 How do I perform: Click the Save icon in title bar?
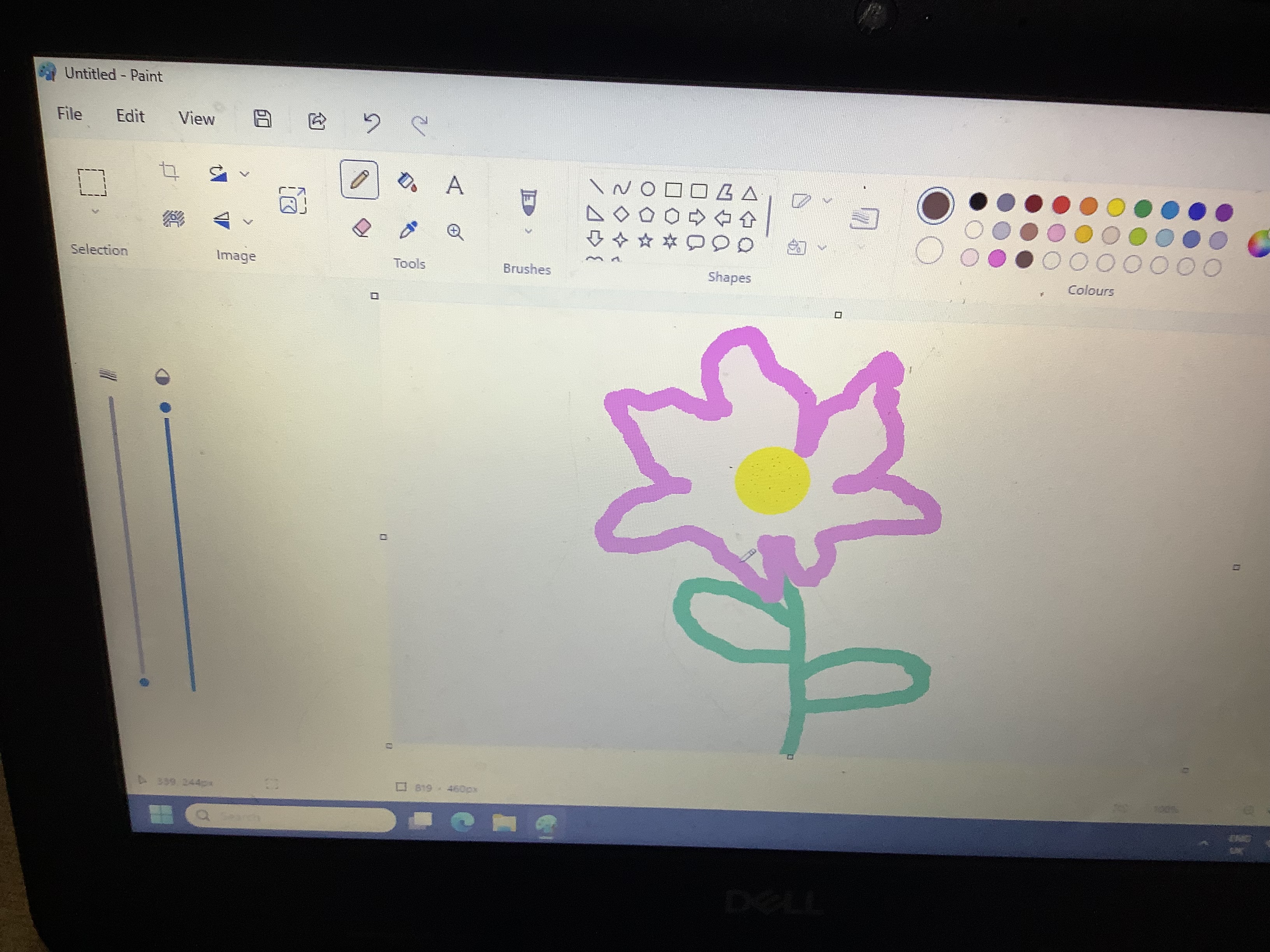coord(262,118)
